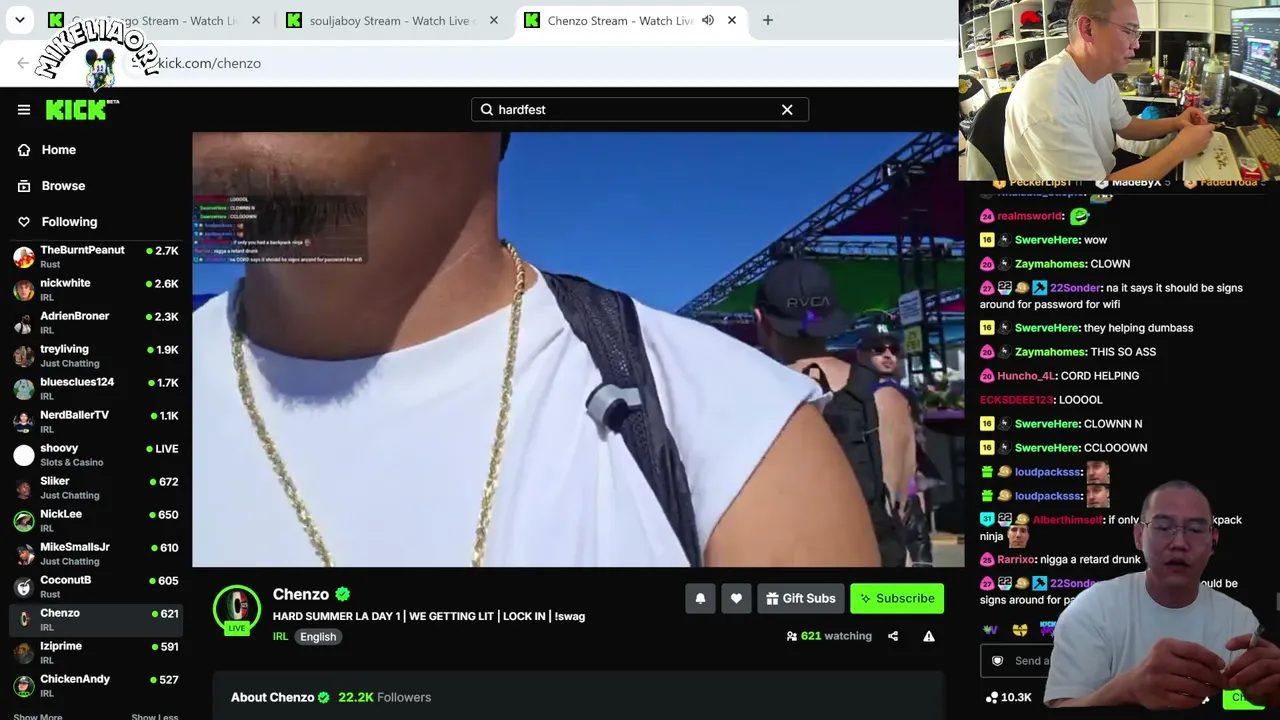Open ChickenAndy channel
This screenshot has width=1280, height=720.
pos(96,686)
